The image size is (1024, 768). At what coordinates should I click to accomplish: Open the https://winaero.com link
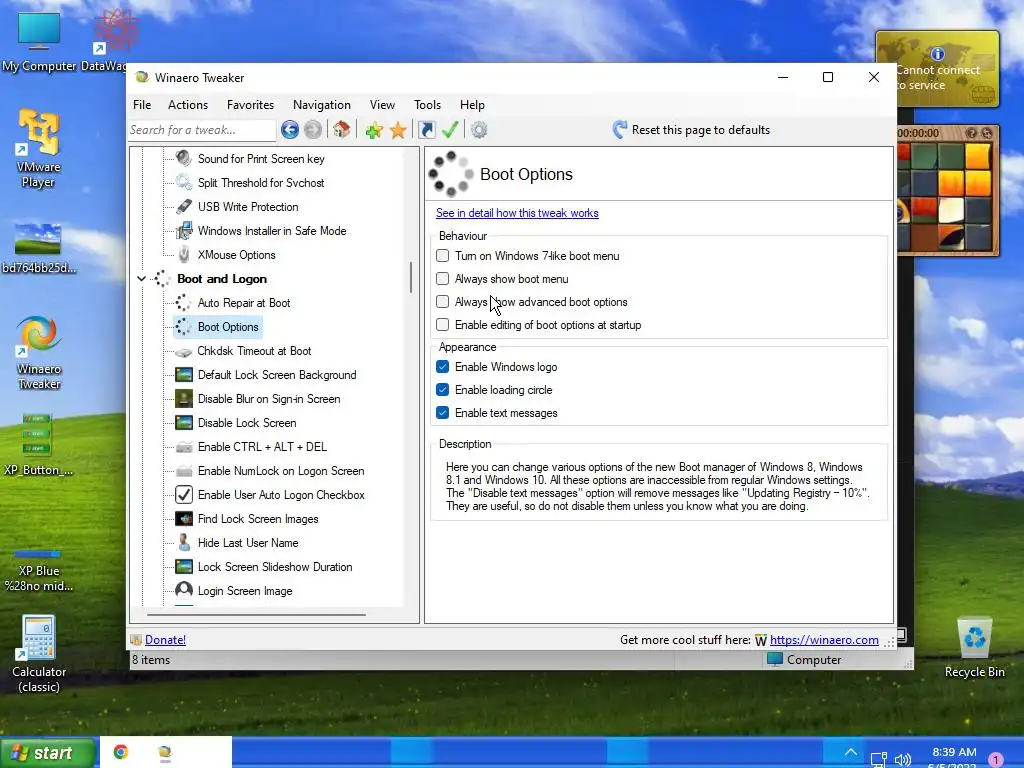coord(824,640)
